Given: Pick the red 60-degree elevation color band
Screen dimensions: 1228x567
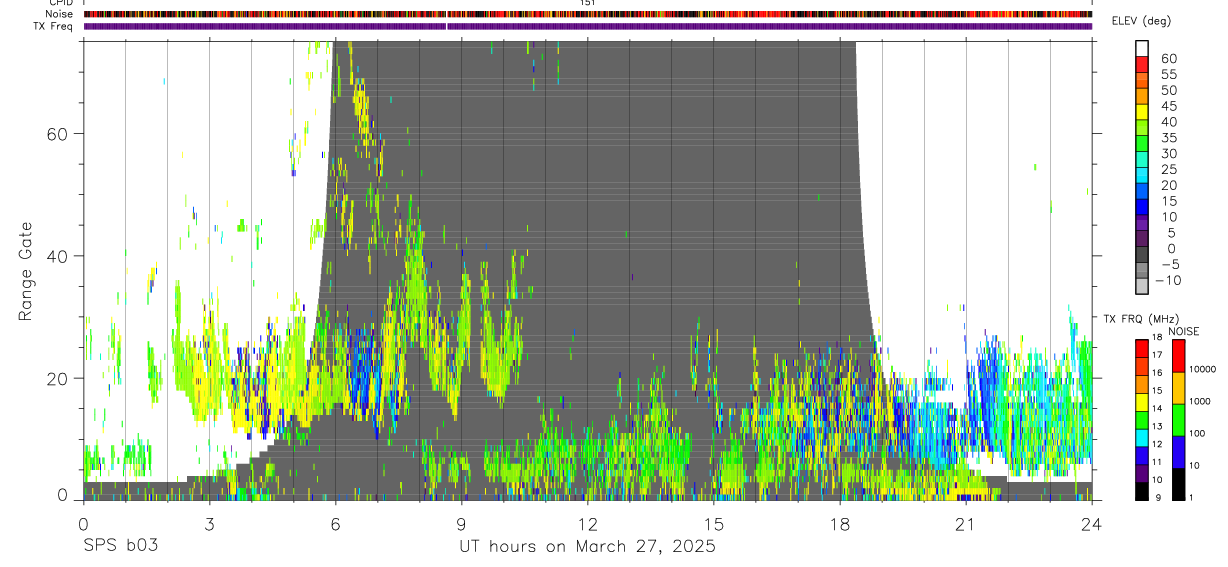Looking at the screenshot, I should click(1142, 64).
